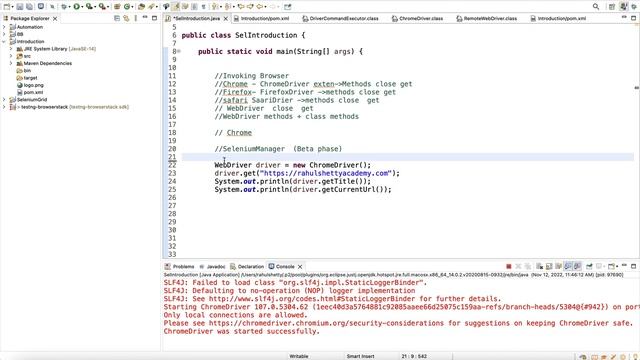
Task: Open DriverCommandExecutor.class tab
Action: tap(340, 18)
